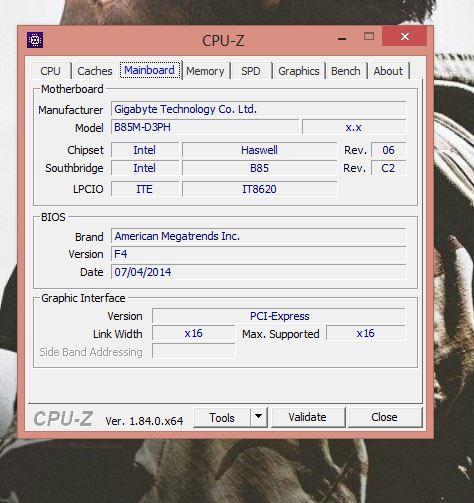The width and height of the screenshot is (474, 503).
Task: Minimize the CPU-Z window
Action: [x=342, y=37]
